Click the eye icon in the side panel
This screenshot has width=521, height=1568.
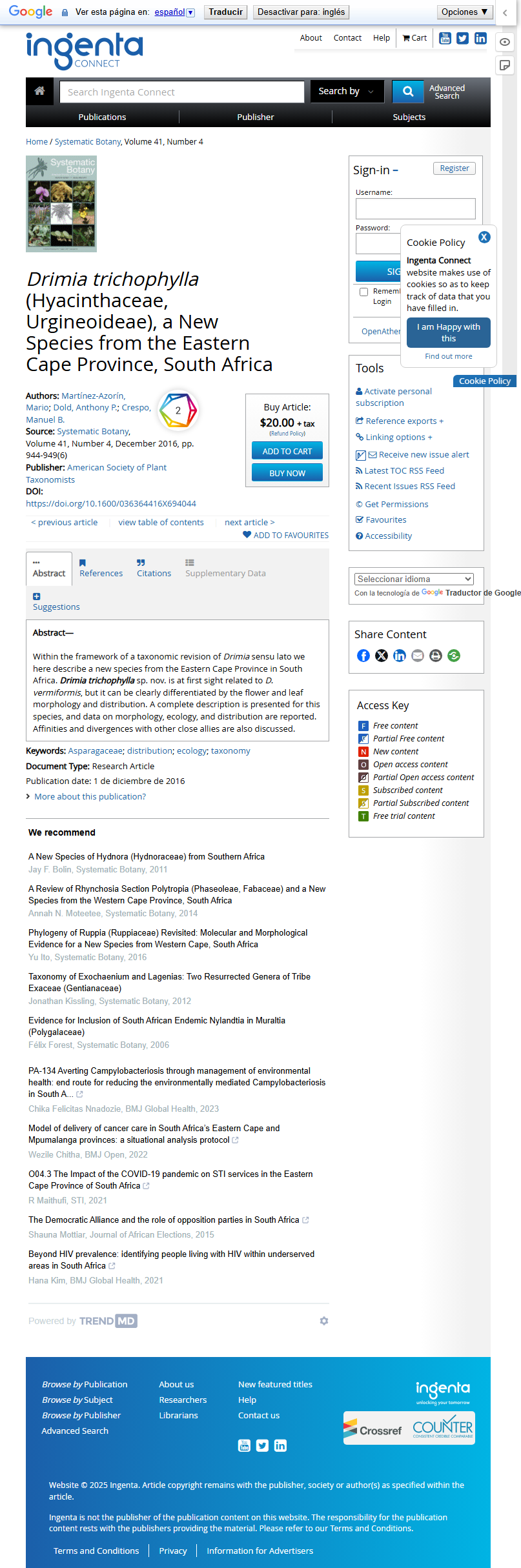[505, 42]
